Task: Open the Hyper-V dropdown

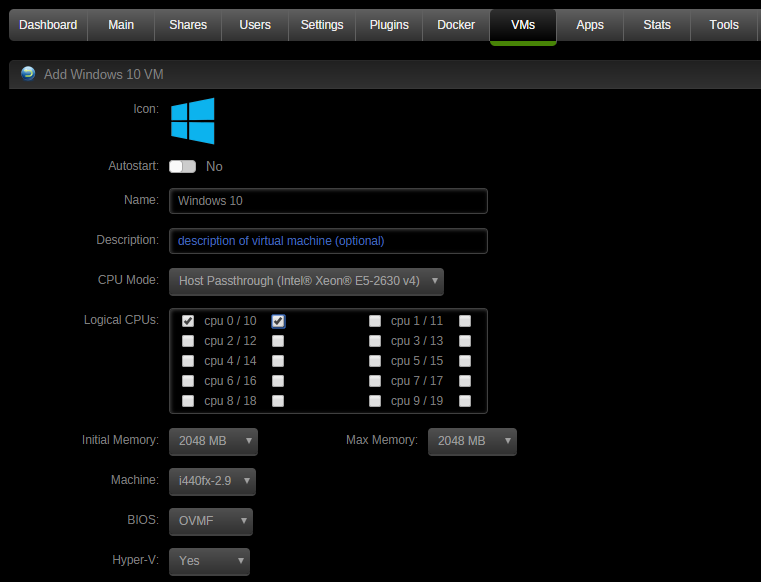Action: click(x=209, y=561)
